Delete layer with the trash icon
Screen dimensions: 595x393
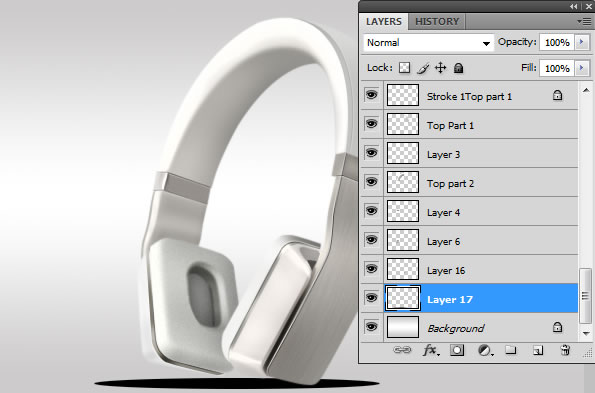coord(565,349)
